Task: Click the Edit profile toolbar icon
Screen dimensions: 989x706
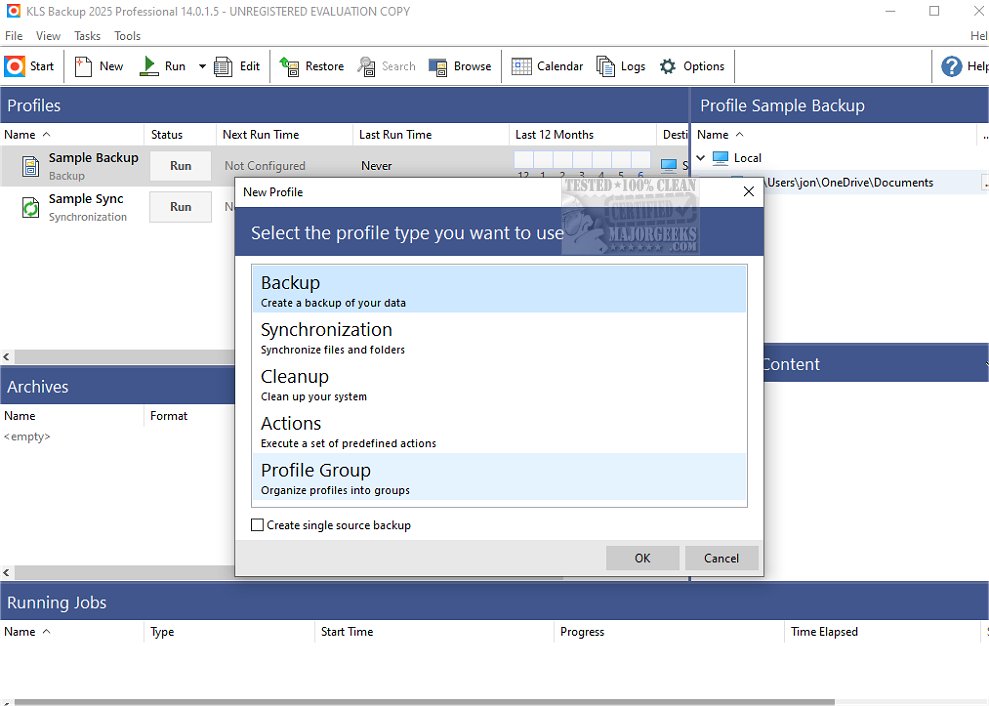Action: pos(224,66)
